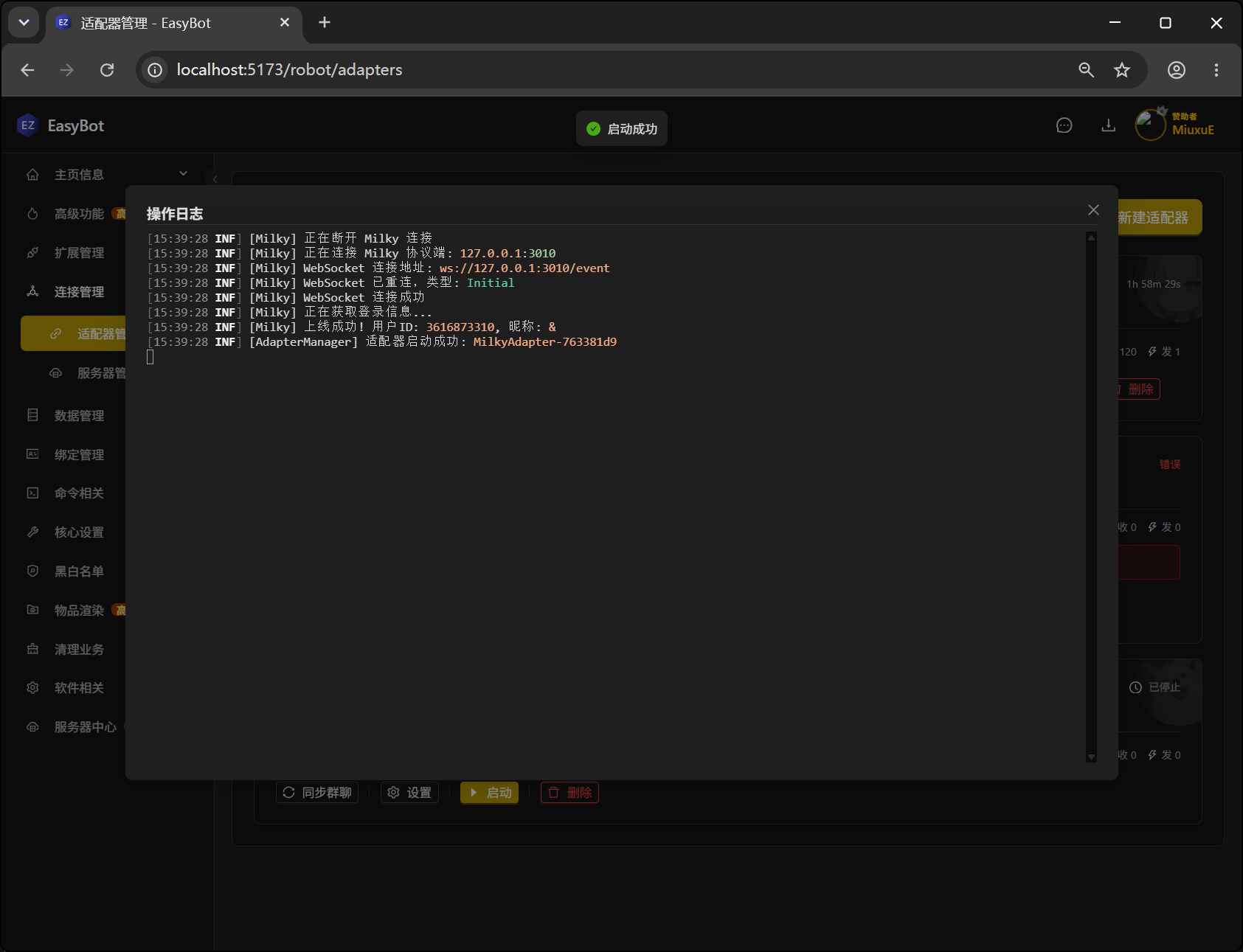Click the browser reload icon
This screenshot has height=952, width=1243.
coord(107,70)
